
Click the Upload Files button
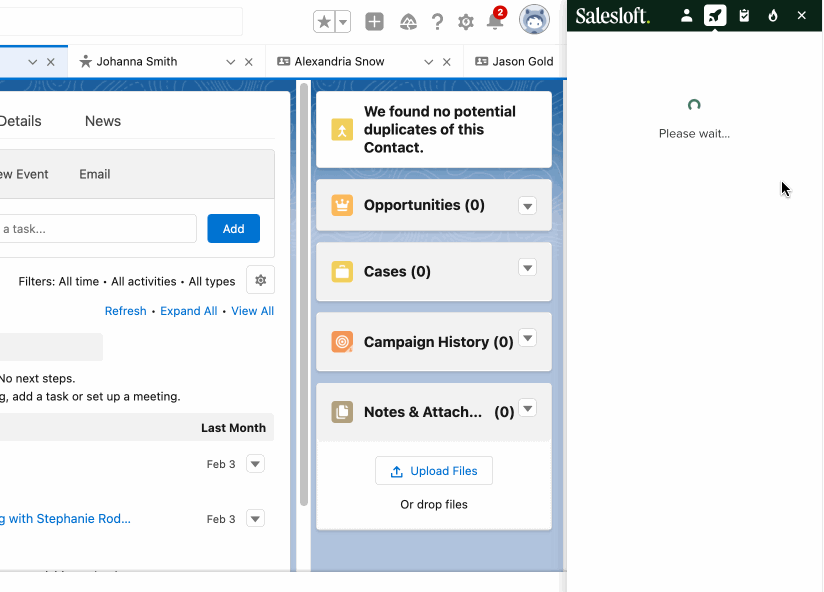433,470
